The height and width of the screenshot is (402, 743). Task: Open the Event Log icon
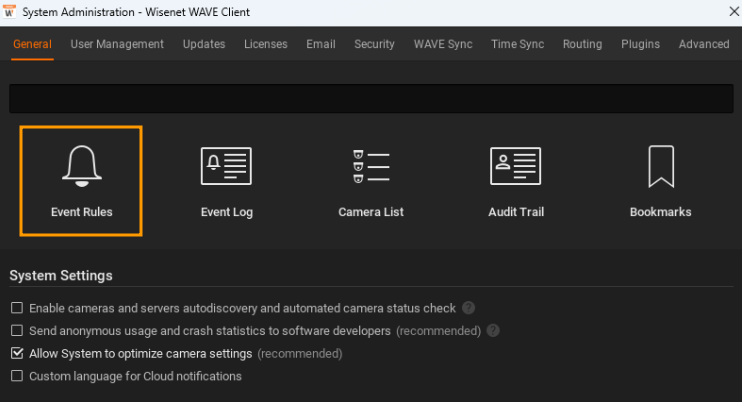click(226, 180)
